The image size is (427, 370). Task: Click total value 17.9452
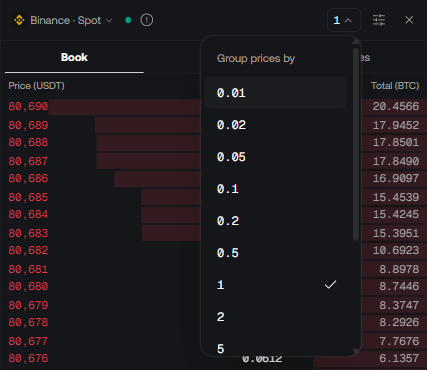click(x=396, y=125)
